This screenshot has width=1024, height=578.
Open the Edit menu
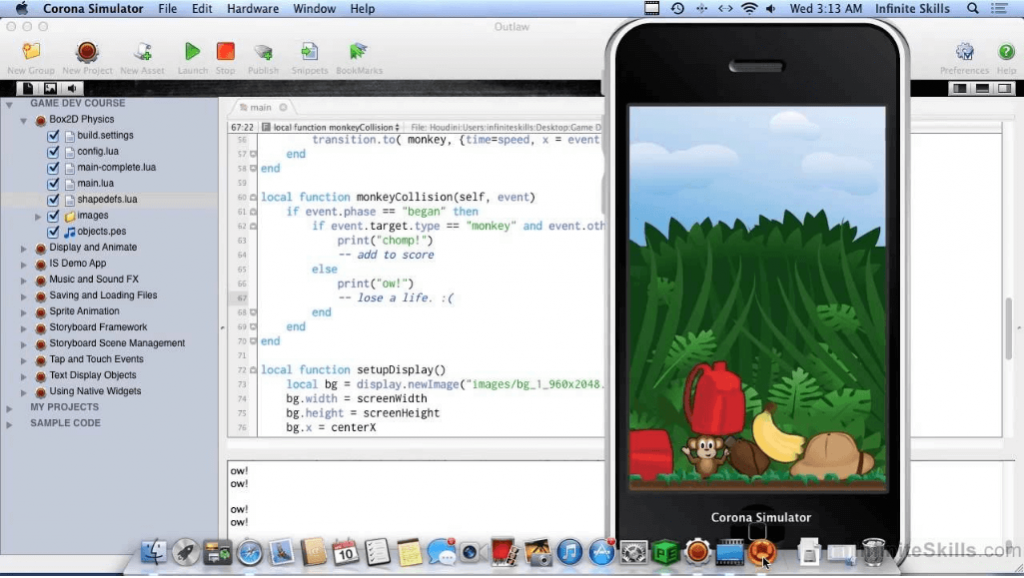(x=202, y=8)
